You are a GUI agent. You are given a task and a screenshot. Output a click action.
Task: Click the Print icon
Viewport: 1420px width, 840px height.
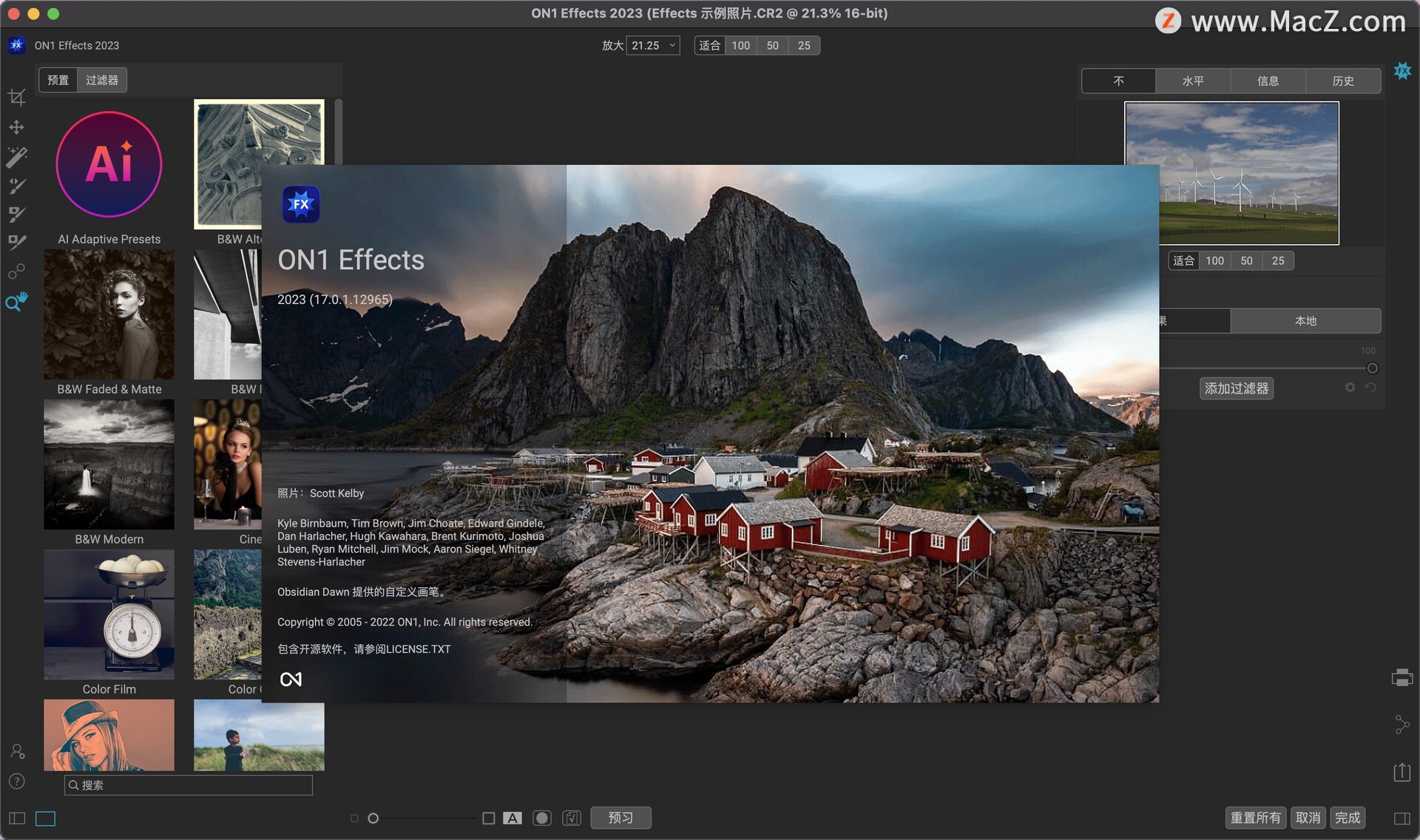(x=1402, y=677)
